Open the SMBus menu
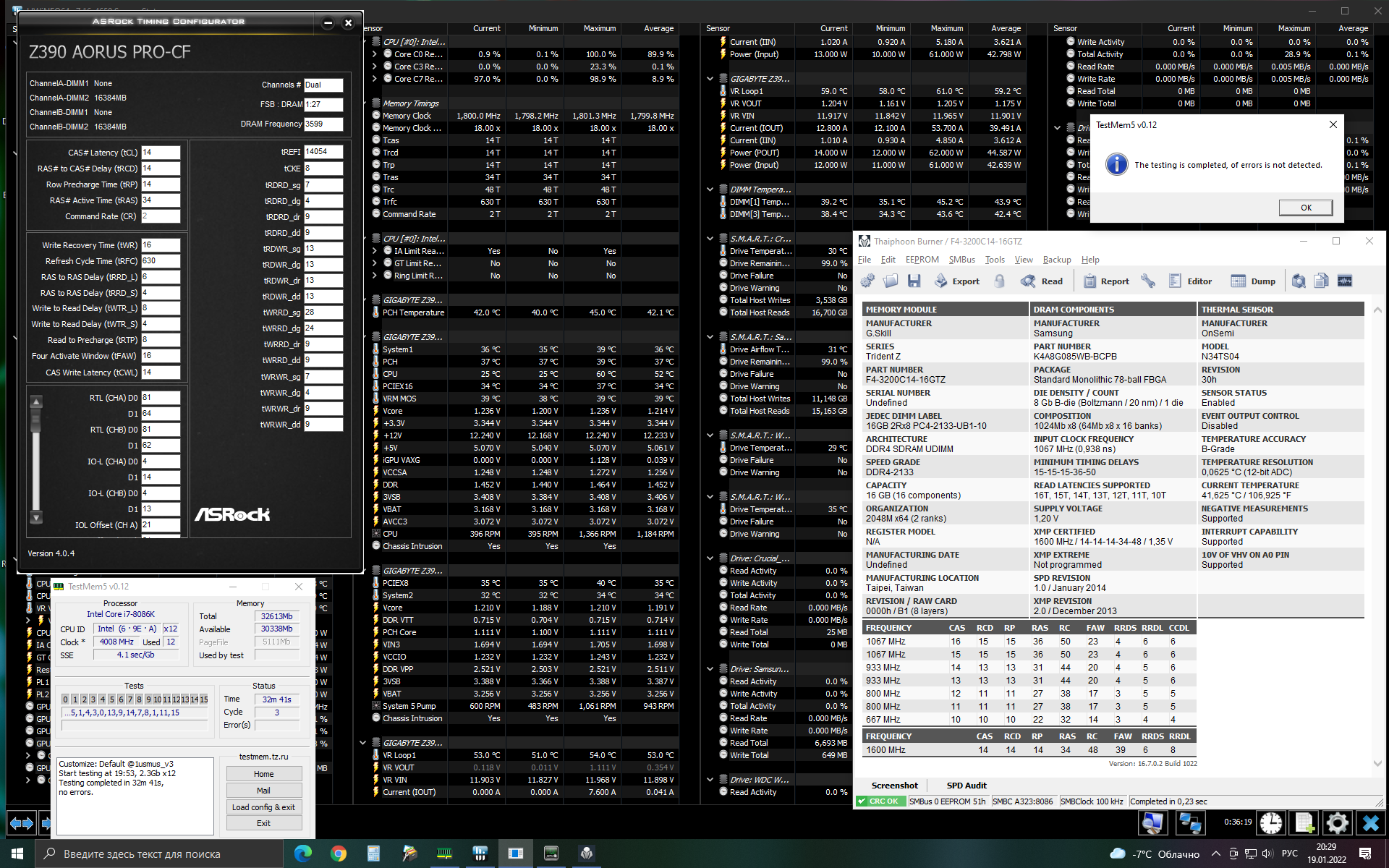Image resolution: width=1389 pixels, height=868 pixels. pyautogui.click(x=961, y=260)
